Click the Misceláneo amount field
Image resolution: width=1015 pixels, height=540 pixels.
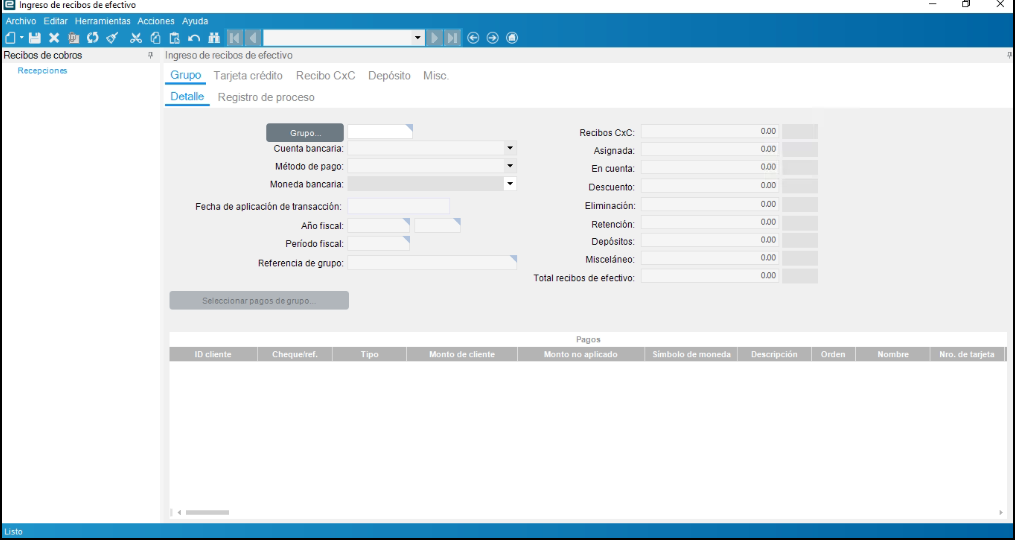pos(710,258)
